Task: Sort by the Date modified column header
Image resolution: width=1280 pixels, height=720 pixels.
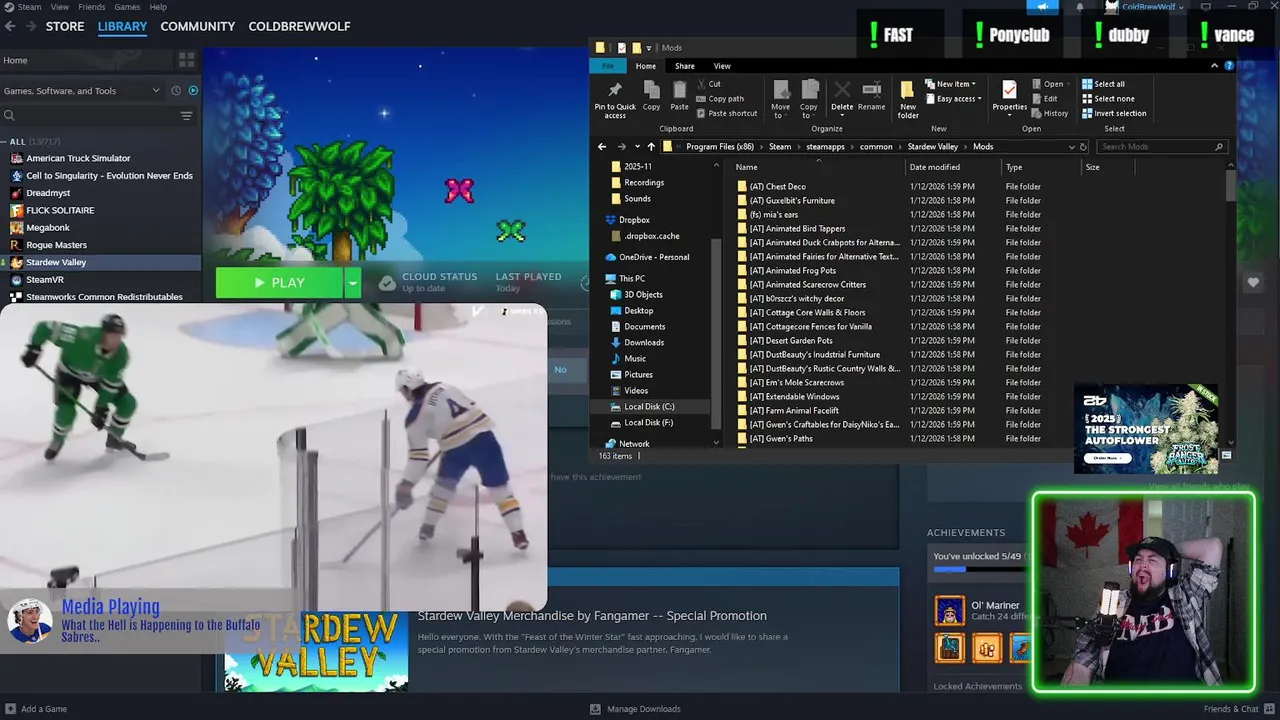Action: pyautogui.click(x=934, y=167)
